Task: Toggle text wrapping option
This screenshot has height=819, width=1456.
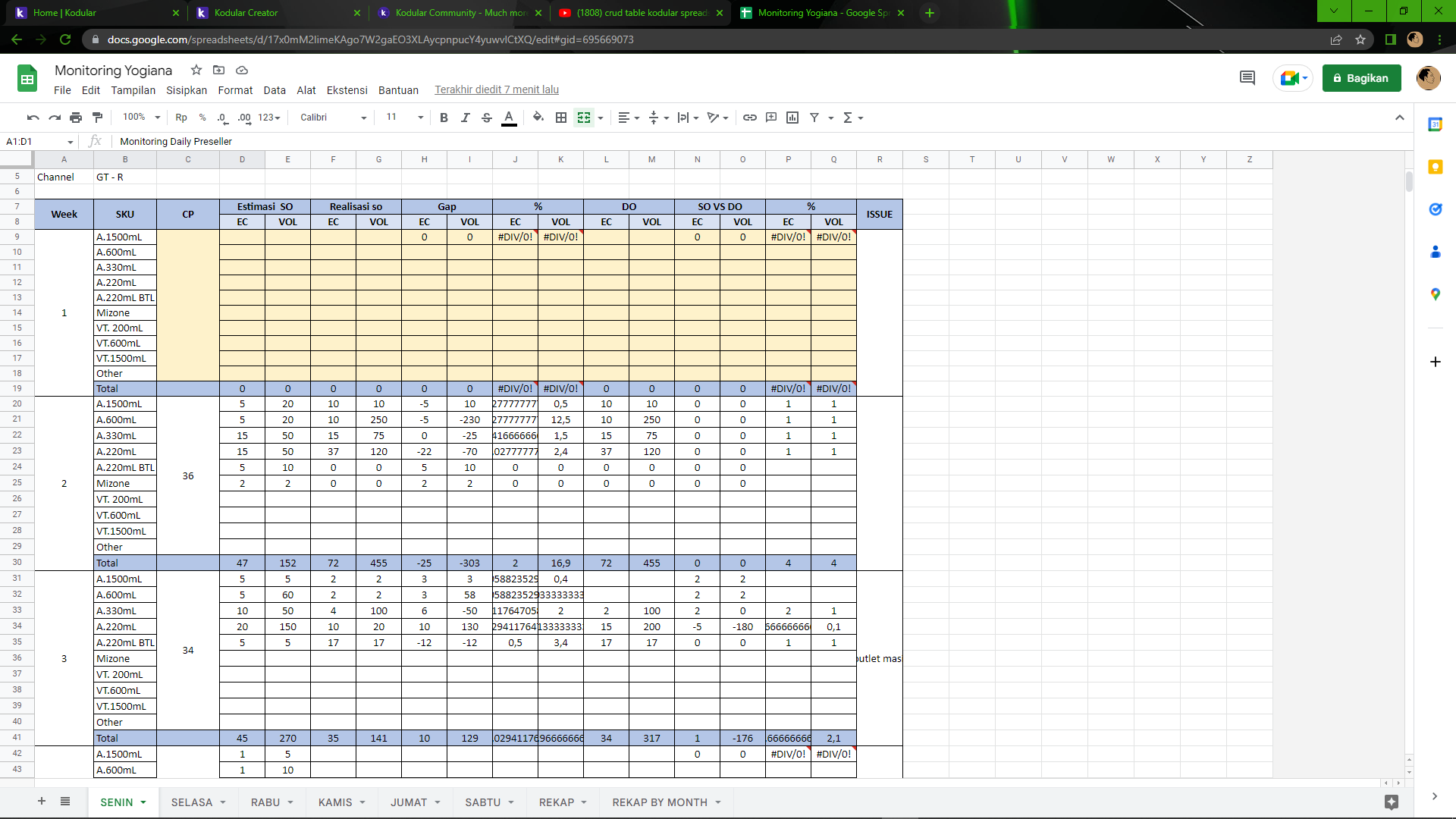Action: (x=684, y=118)
